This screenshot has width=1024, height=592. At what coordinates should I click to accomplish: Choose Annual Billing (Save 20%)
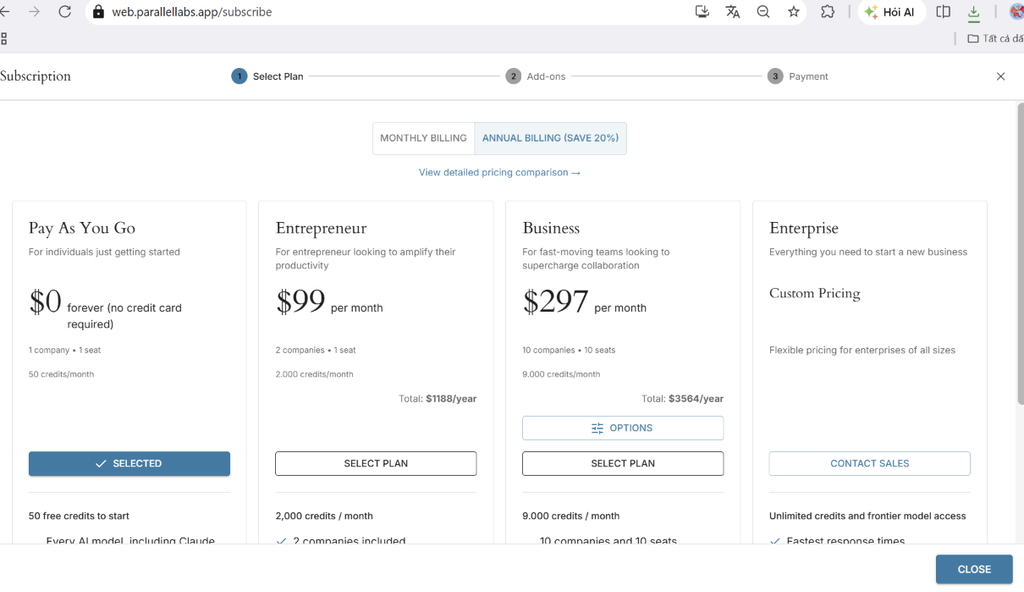click(x=551, y=139)
